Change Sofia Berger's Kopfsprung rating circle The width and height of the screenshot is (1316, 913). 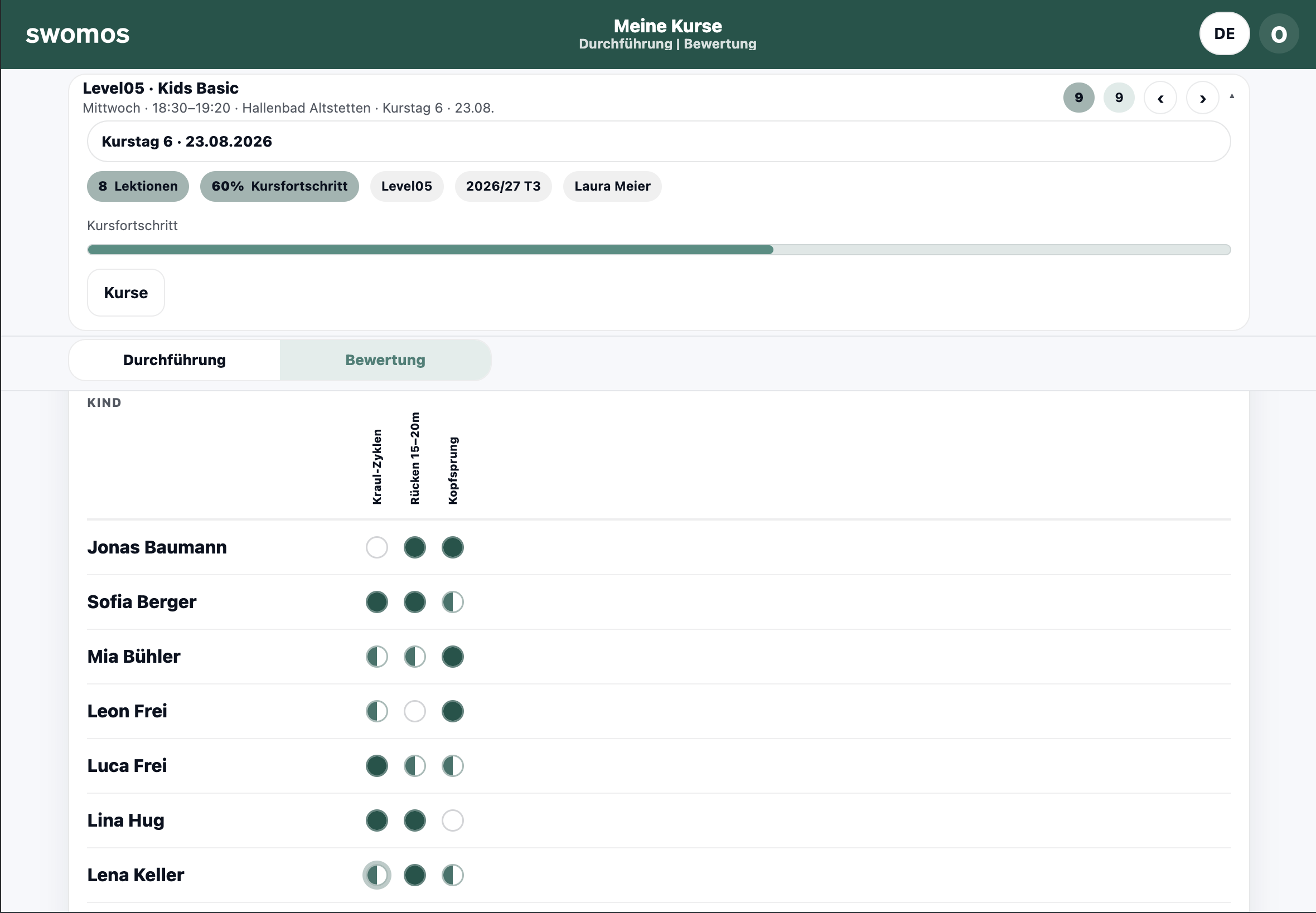pos(452,602)
